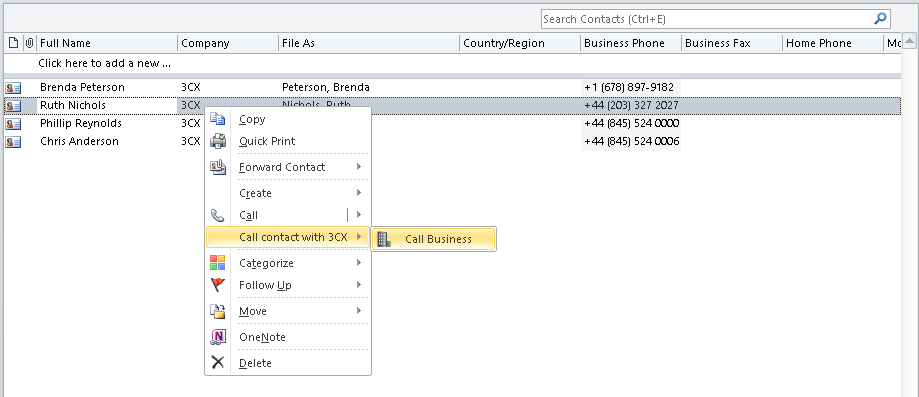Image resolution: width=919 pixels, height=397 pixels.
Task: Select Call Business in 3CX submenu
Action: 434,239
